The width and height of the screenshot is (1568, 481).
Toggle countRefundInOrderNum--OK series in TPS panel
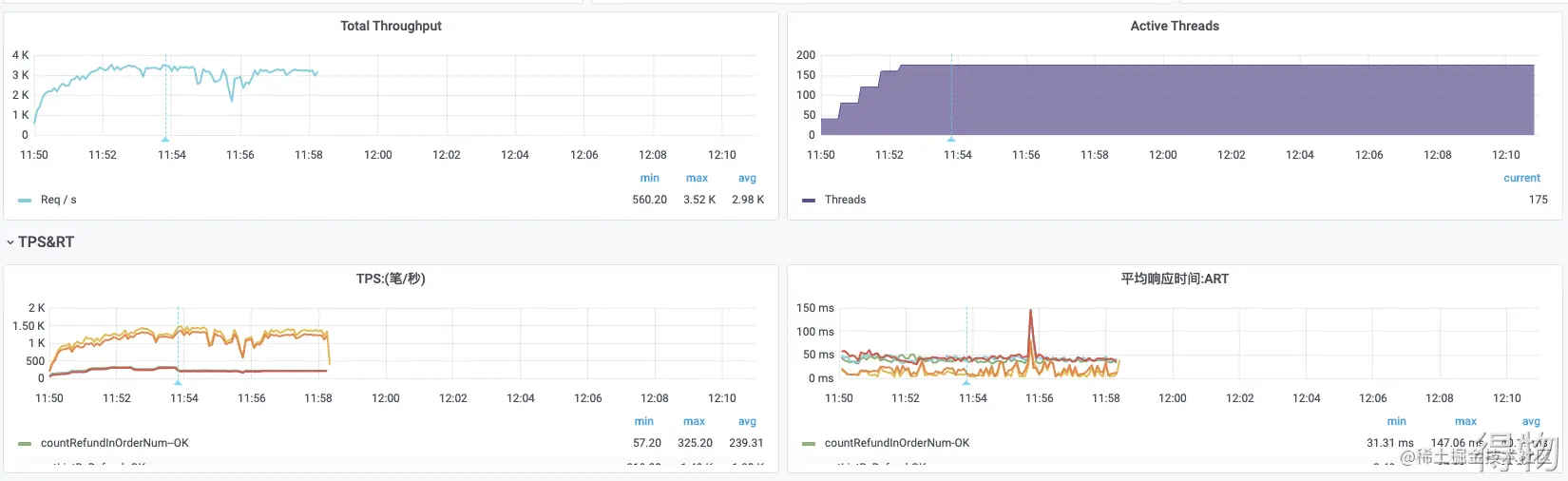[115, 443]
